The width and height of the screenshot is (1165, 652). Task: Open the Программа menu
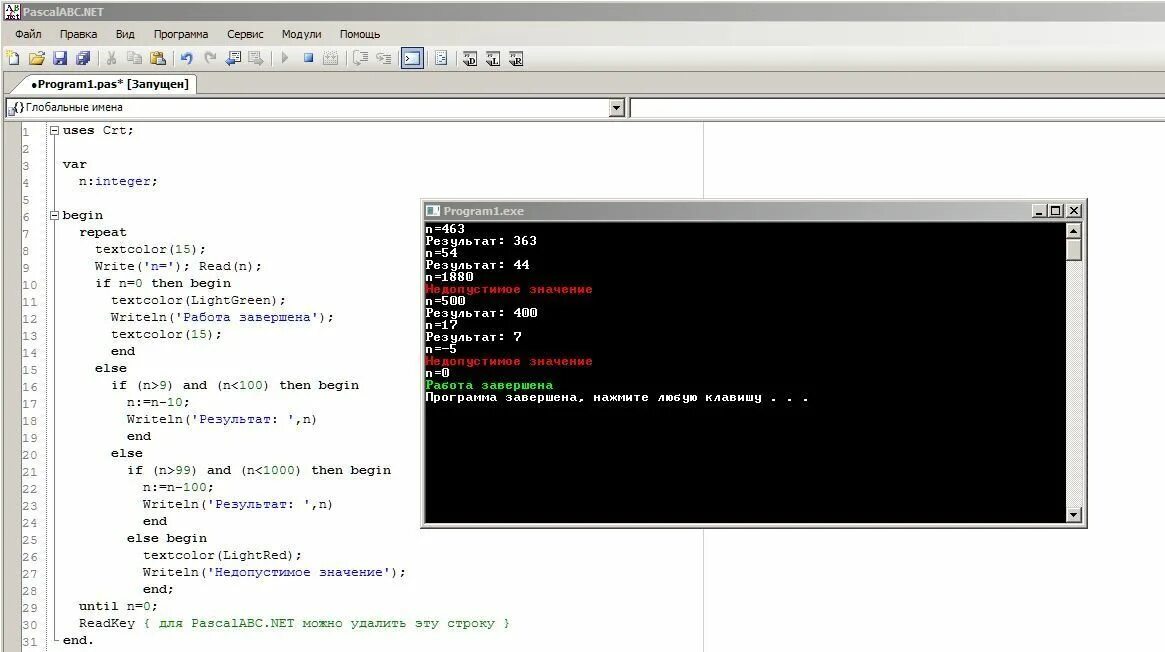[181, 34]
